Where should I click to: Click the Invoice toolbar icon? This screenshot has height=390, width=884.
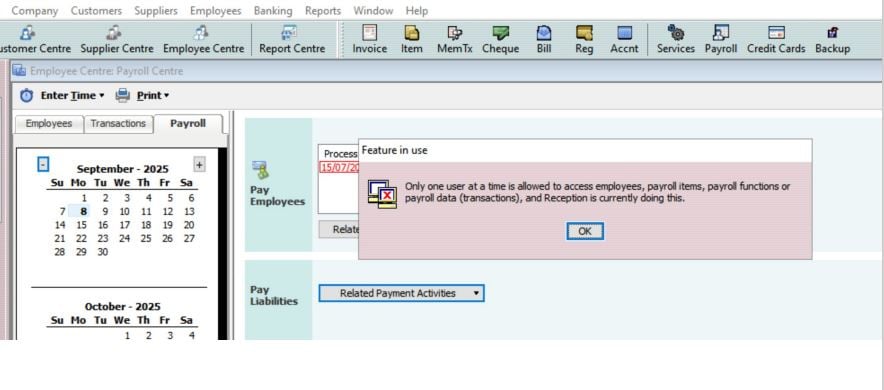tap(370, 33)
